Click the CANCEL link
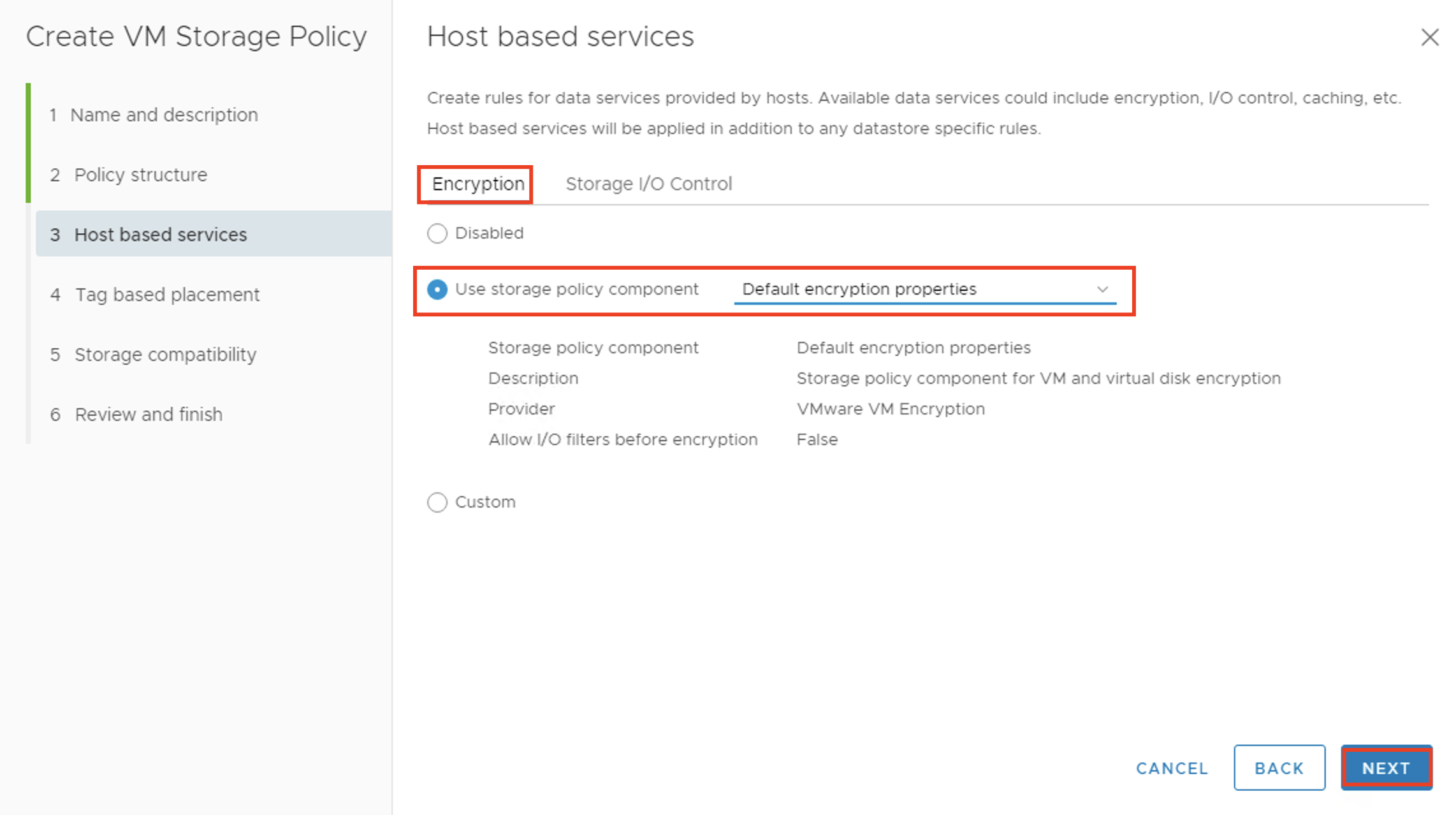1456x815 pixels. coord(1172,768)
